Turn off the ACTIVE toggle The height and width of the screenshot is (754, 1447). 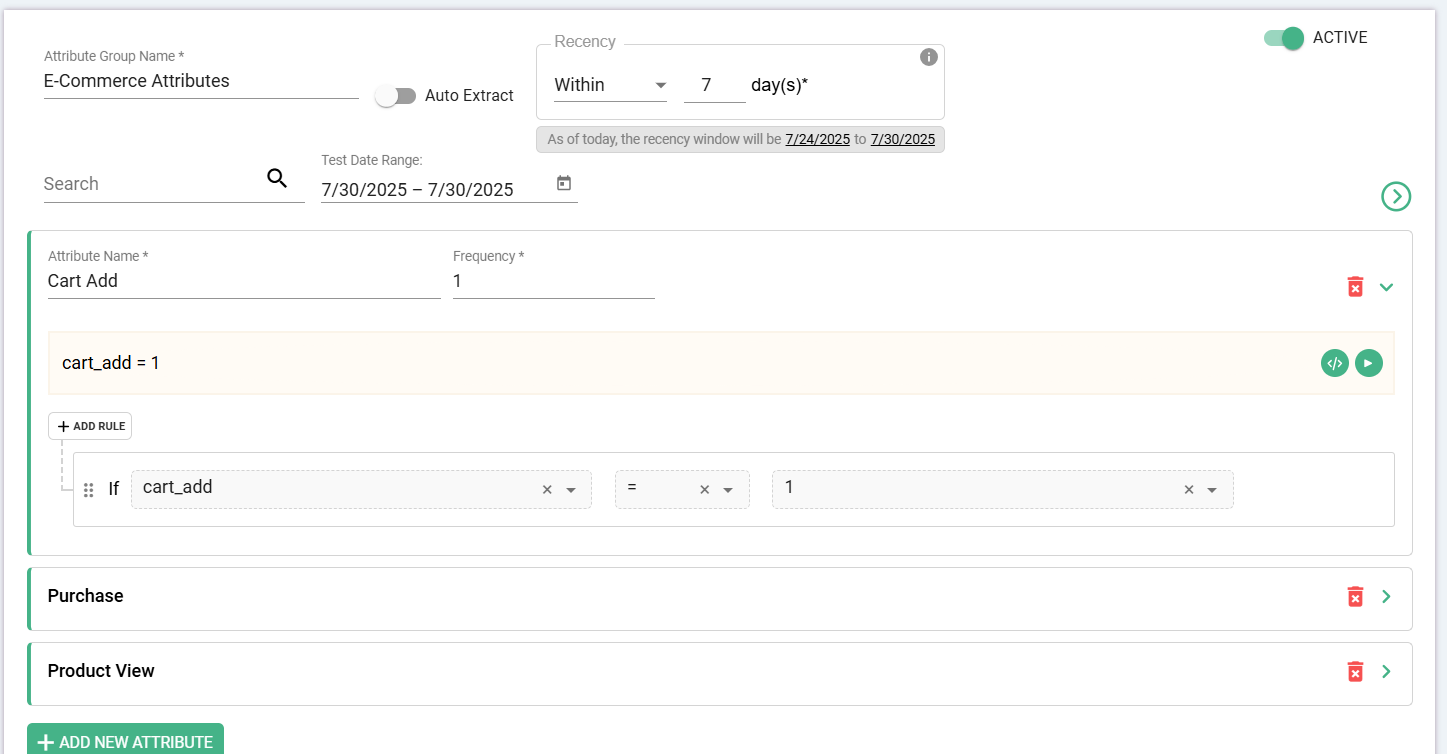tap(1284, 38)
